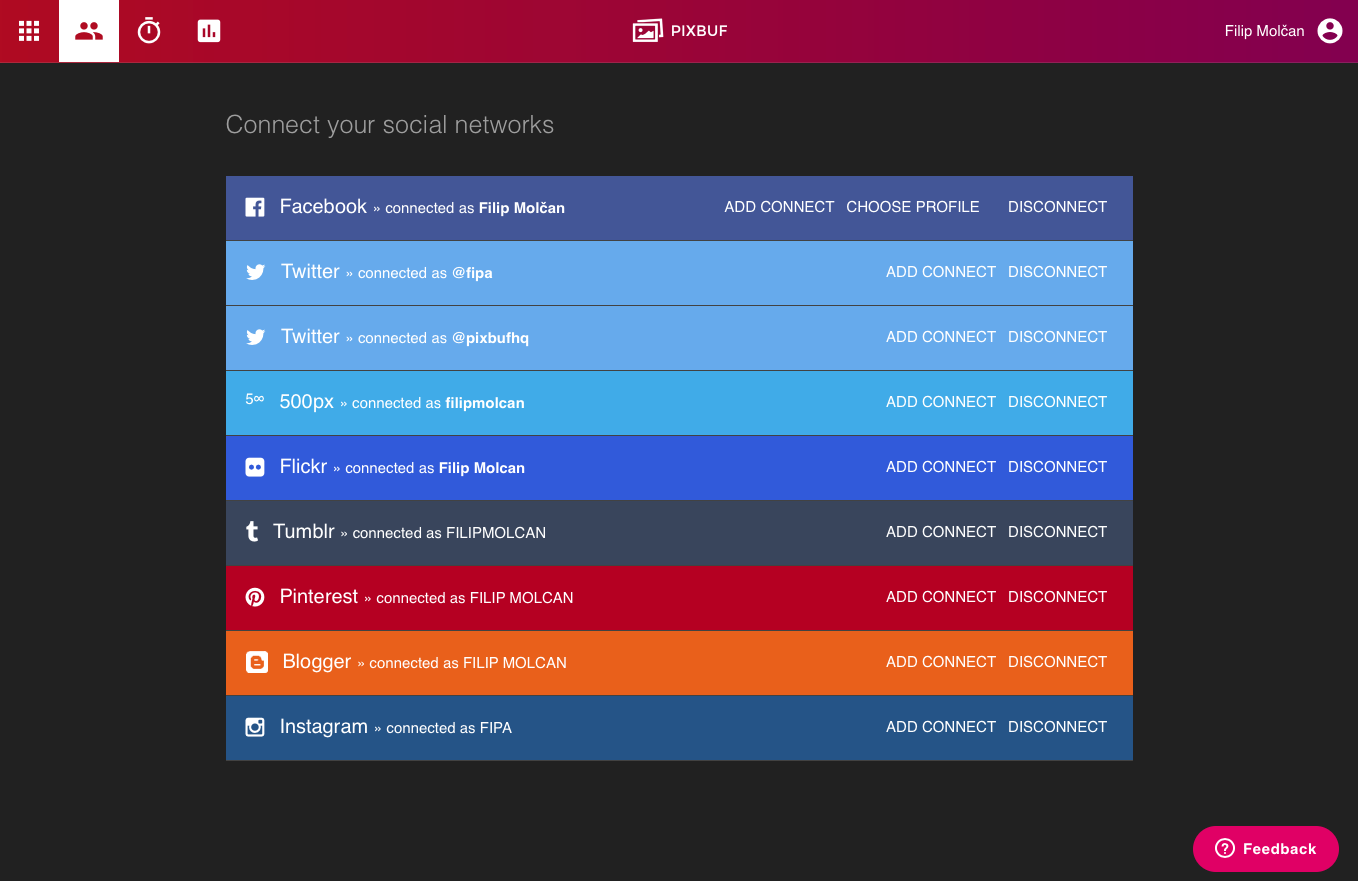Click the @pixbufhq account handle

pos(490,338)
